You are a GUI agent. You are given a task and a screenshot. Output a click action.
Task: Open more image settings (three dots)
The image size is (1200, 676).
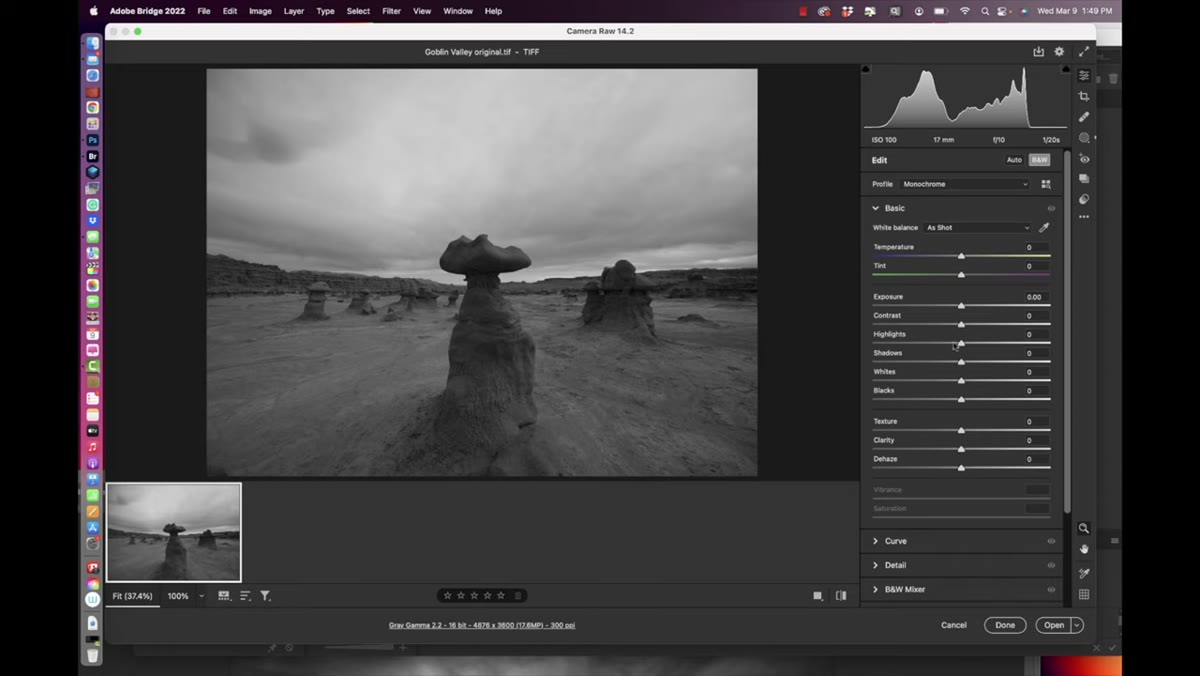pyautogui.click(x=1084, y=217)
